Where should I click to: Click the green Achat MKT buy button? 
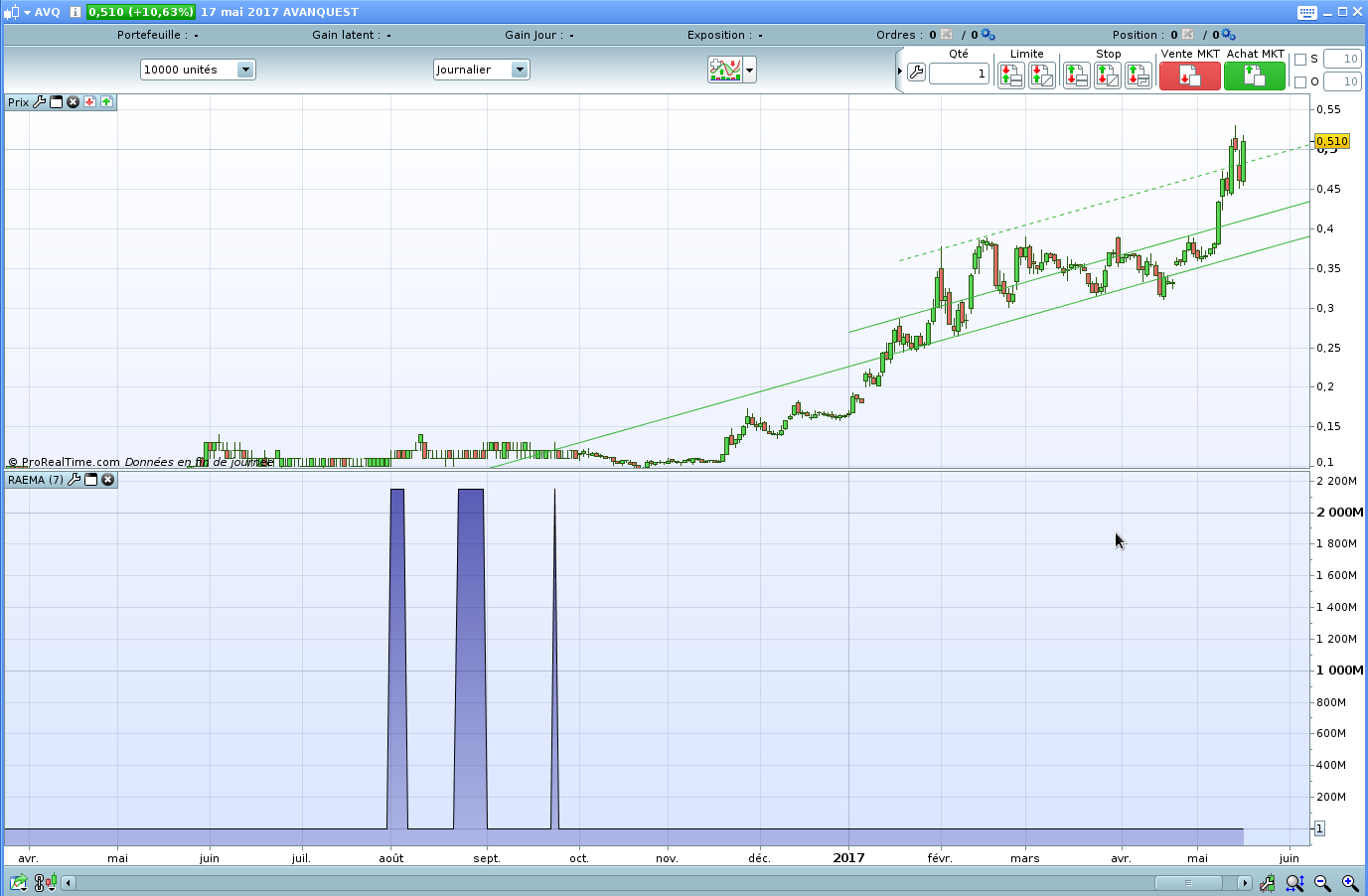pyautogui.click(x=1255, y=75)
